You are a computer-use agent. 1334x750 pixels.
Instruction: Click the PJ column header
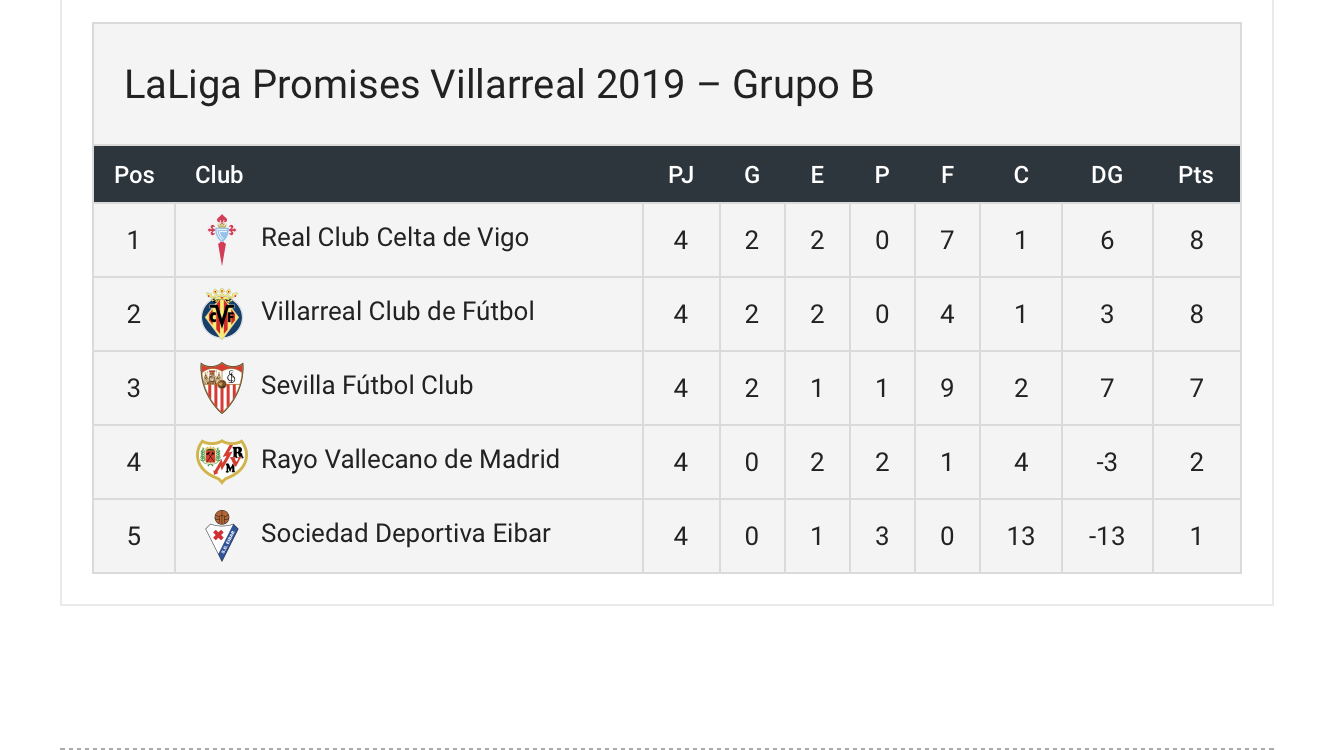point(681,175)
